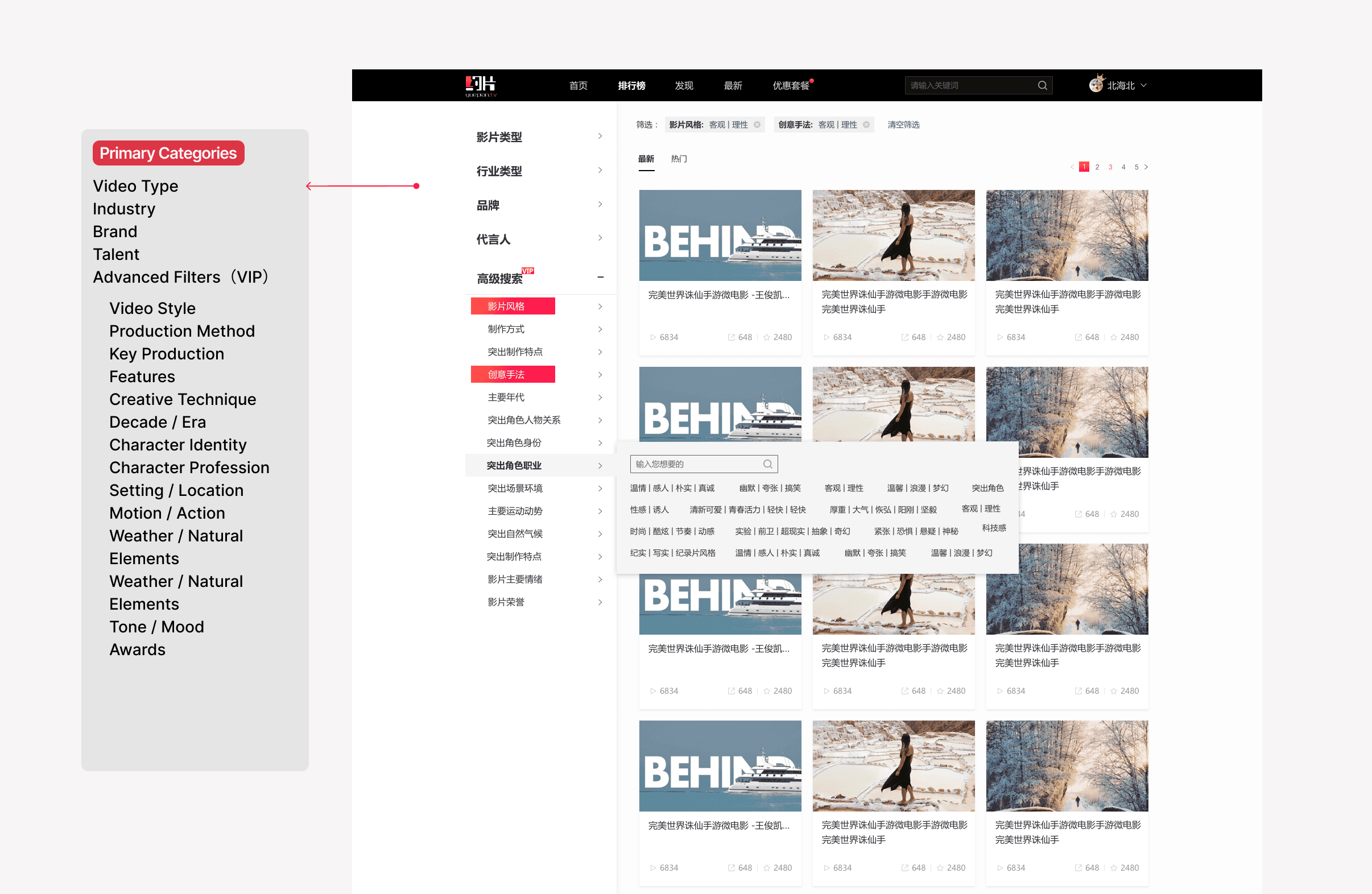This screenshot has width=1372, height=894.
Task: Go to page 2
Action: [x=1097, y=167]
